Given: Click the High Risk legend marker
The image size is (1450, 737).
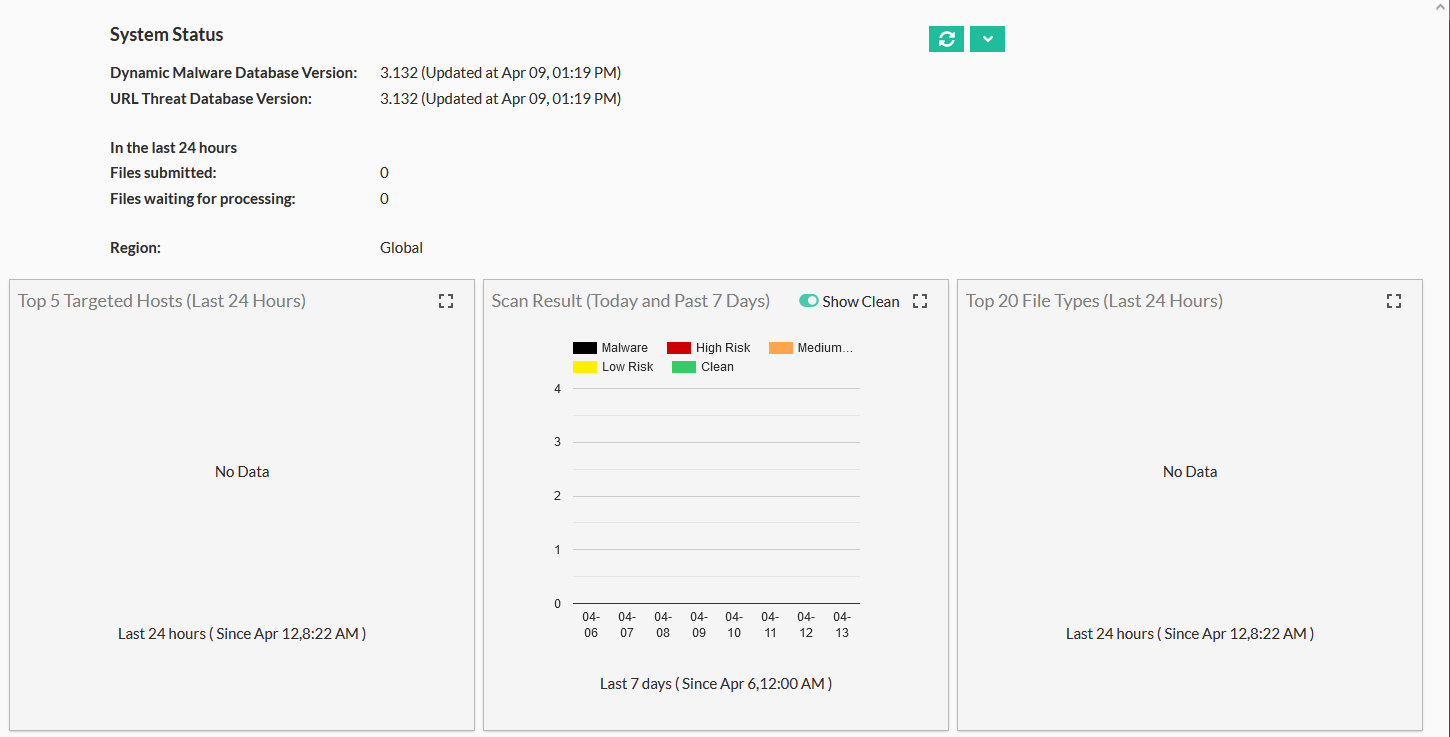Looking at the screenshot, I should coord(680,347).
